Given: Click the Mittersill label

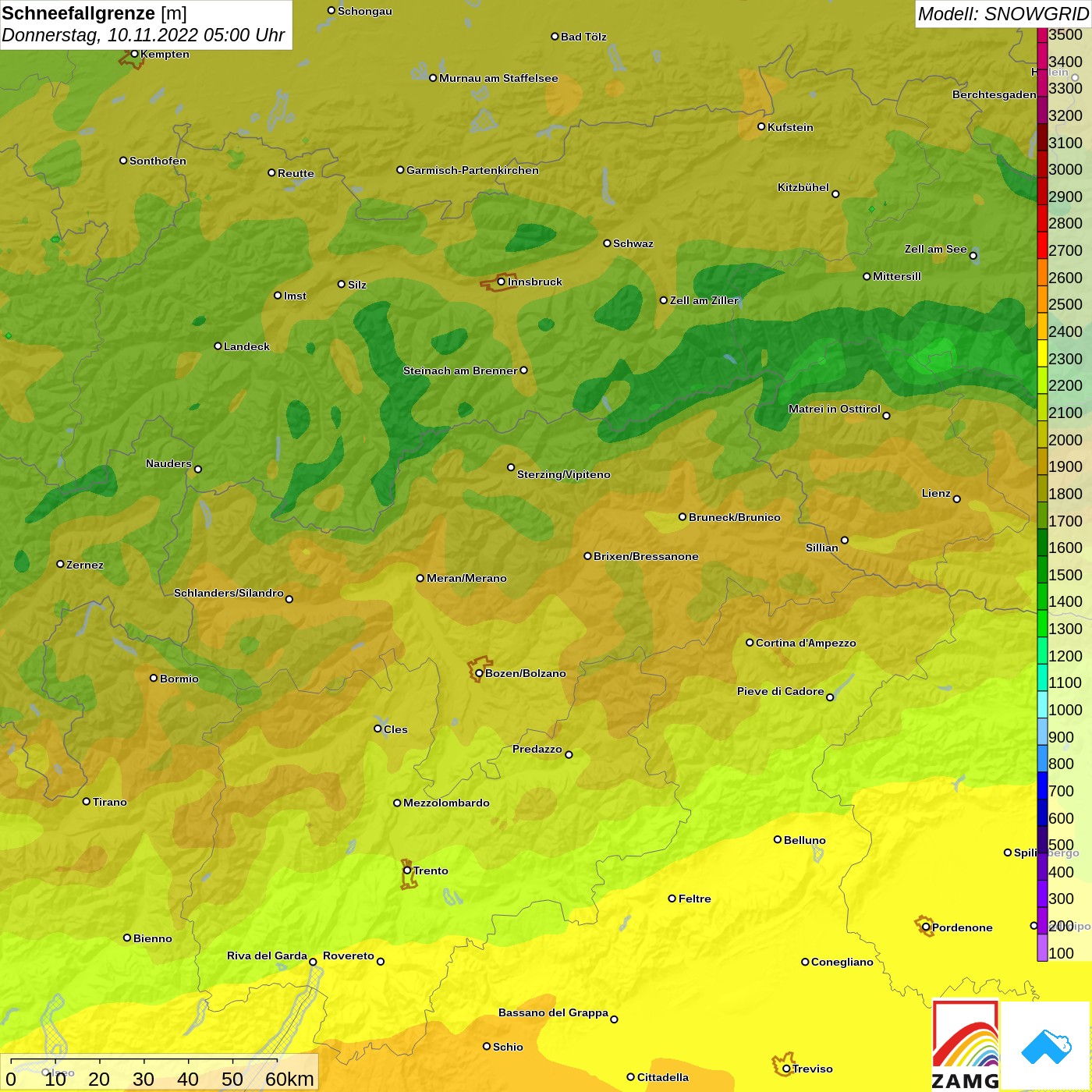Looking at the screenshot, I should (897, 276).
